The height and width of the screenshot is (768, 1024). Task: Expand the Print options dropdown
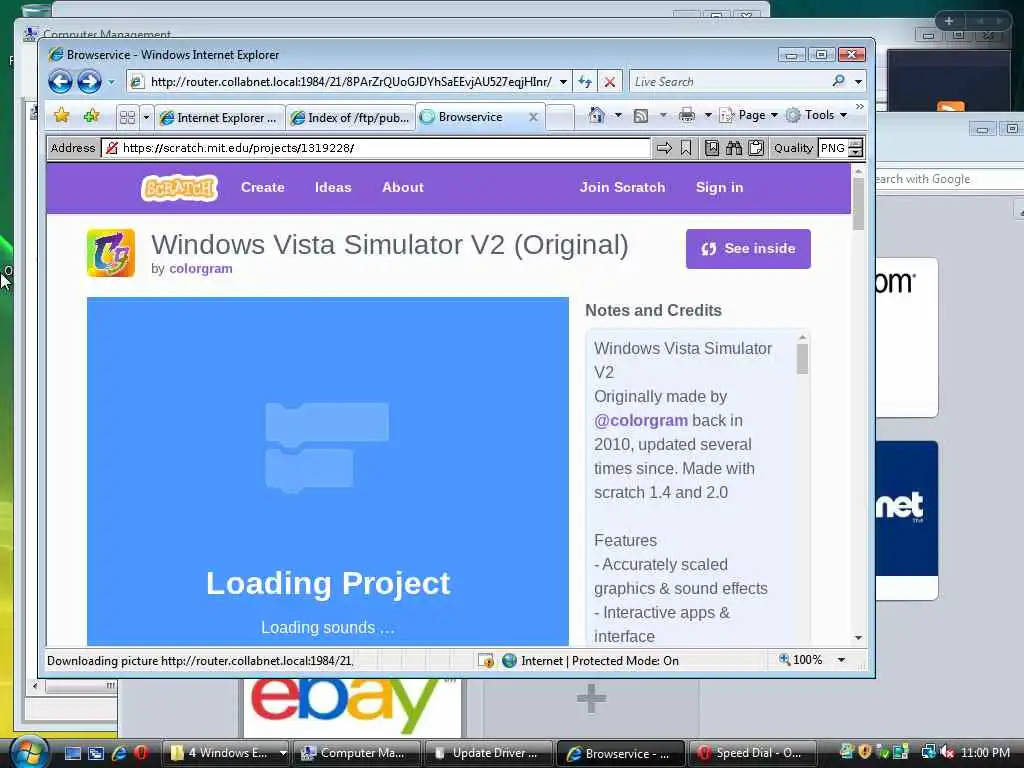tap(708, 116)
